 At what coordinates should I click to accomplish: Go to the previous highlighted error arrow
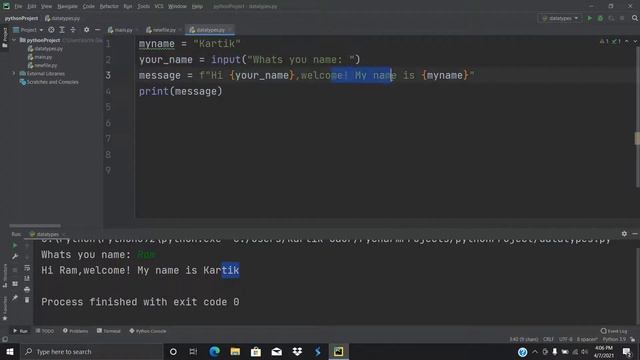click(x=627, y=41)
